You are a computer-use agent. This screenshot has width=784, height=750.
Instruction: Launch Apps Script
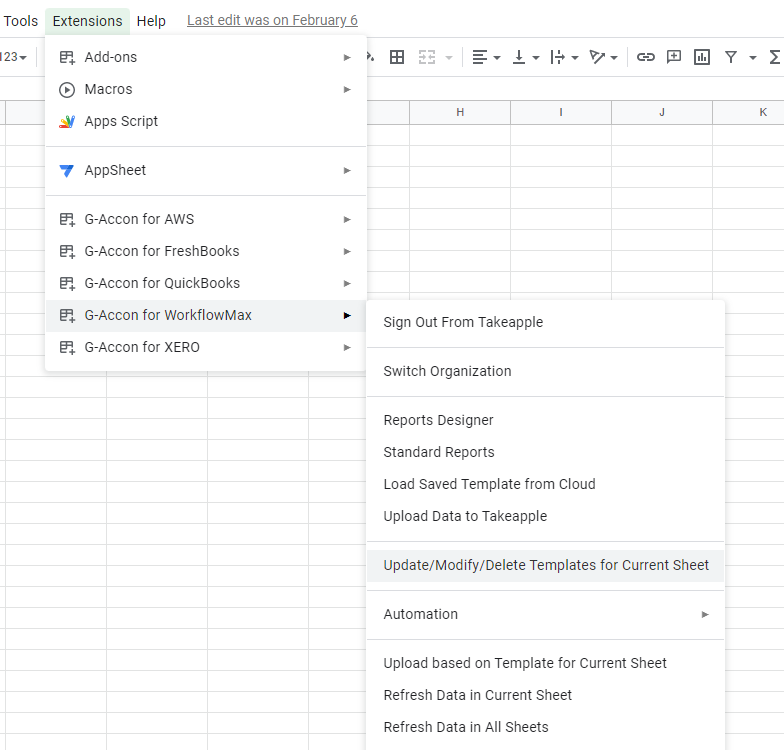coord(206,122)
